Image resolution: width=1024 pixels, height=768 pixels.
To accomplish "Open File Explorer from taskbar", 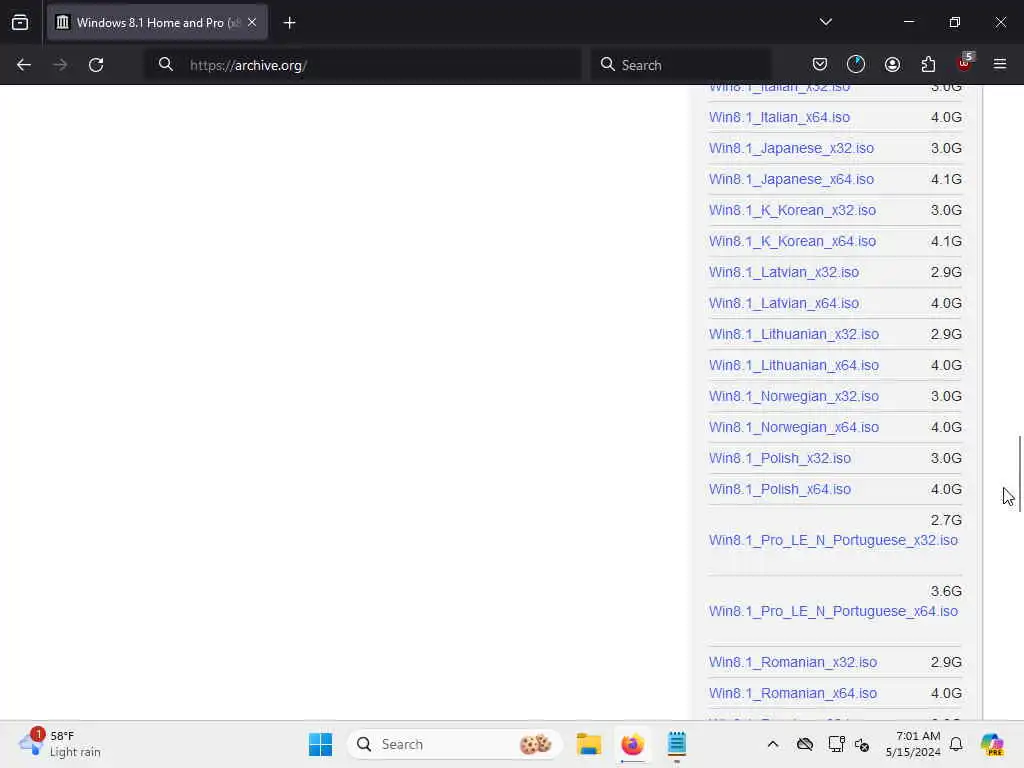I will pyautogui.click(x=588, y=744).
